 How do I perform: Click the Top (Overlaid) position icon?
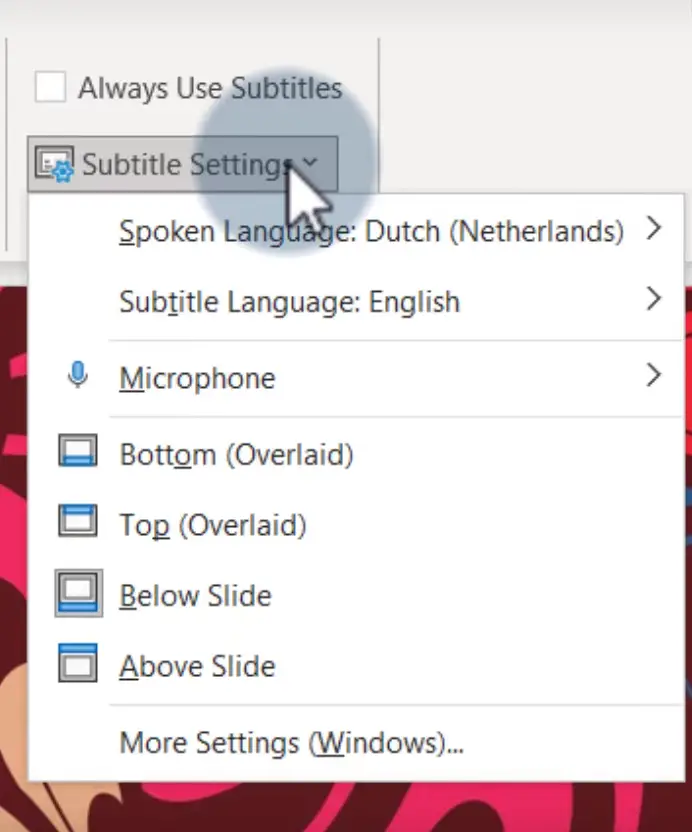(x=77, y=521)
